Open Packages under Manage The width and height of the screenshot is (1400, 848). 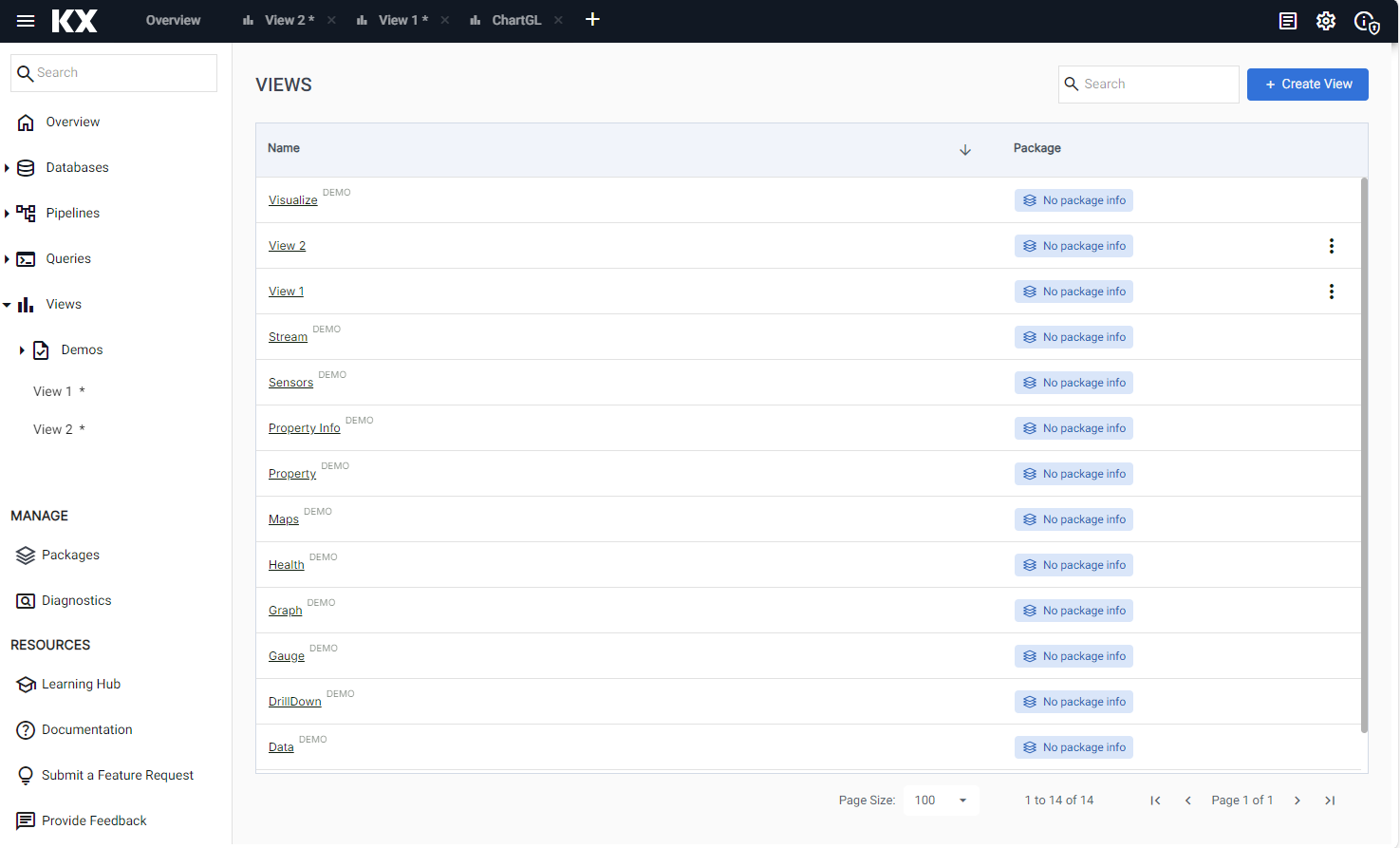(x=70, y=556)
